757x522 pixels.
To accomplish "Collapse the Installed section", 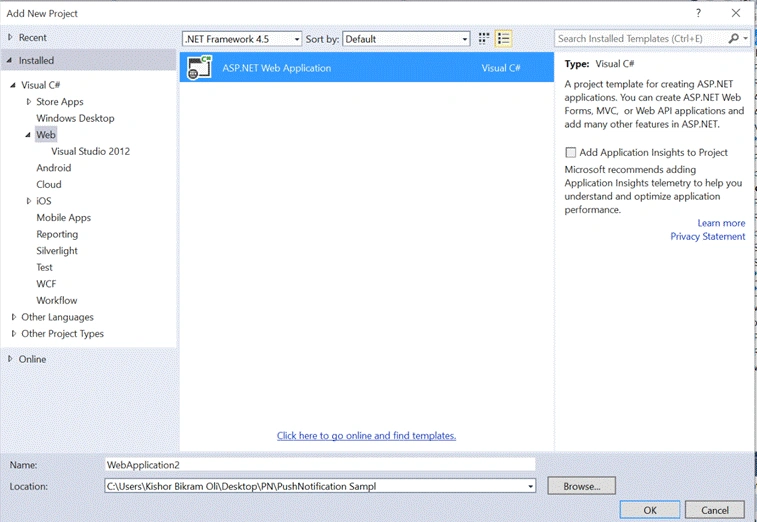I will pyautogui.click(x=9, y=60).
